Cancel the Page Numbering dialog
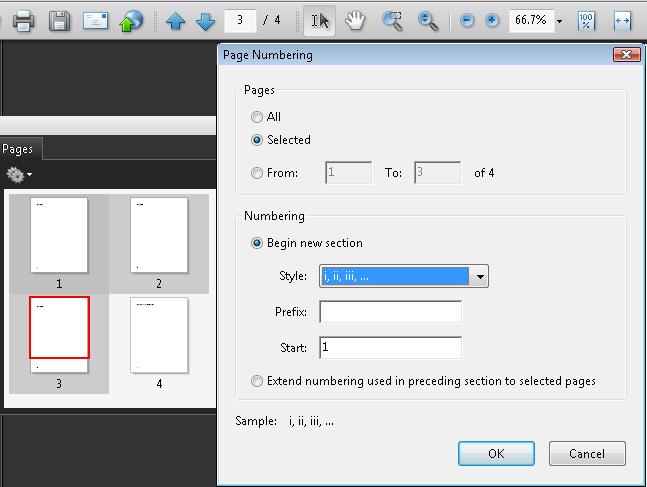This screenshot has height=487, width=647. (586, 453)
